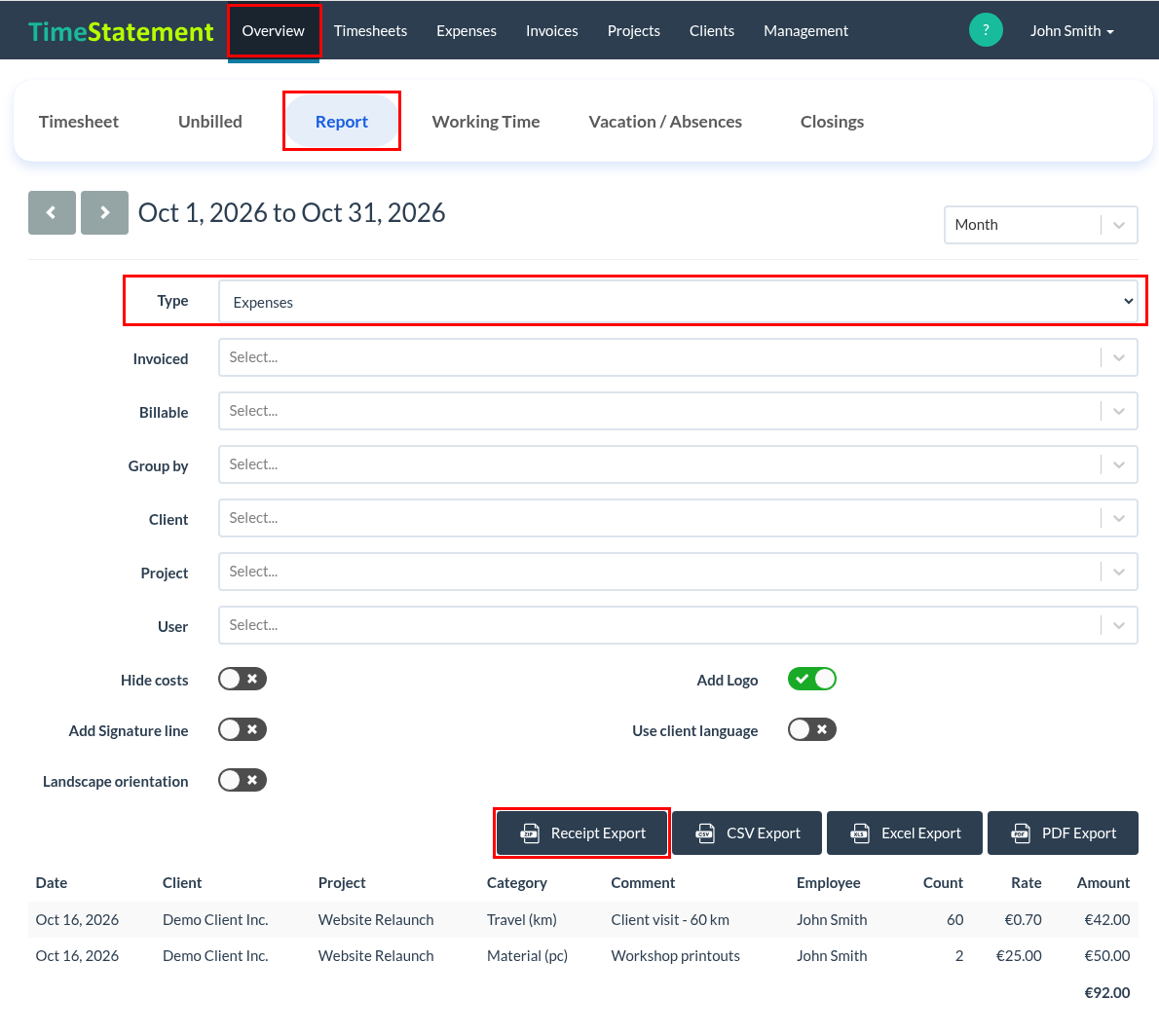Go to next month with right arrow

(x=104, y=213)
